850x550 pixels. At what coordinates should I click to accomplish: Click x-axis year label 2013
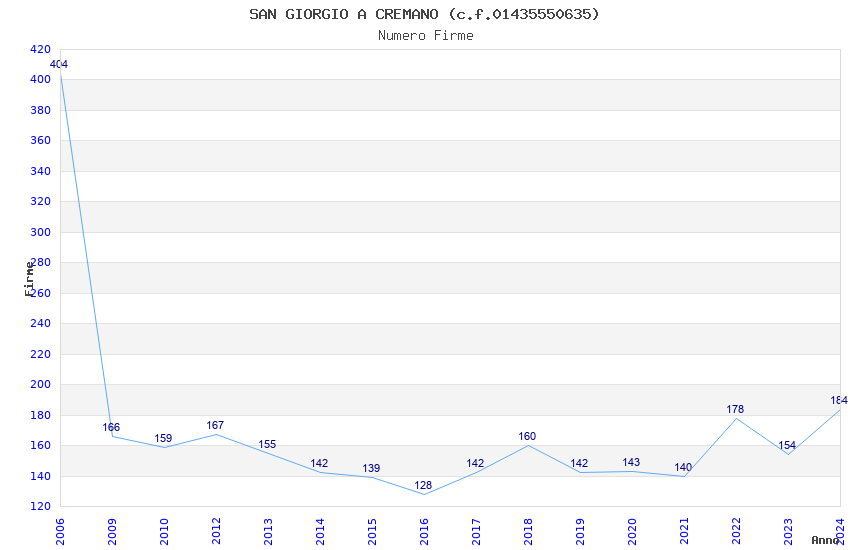(268, 532)
